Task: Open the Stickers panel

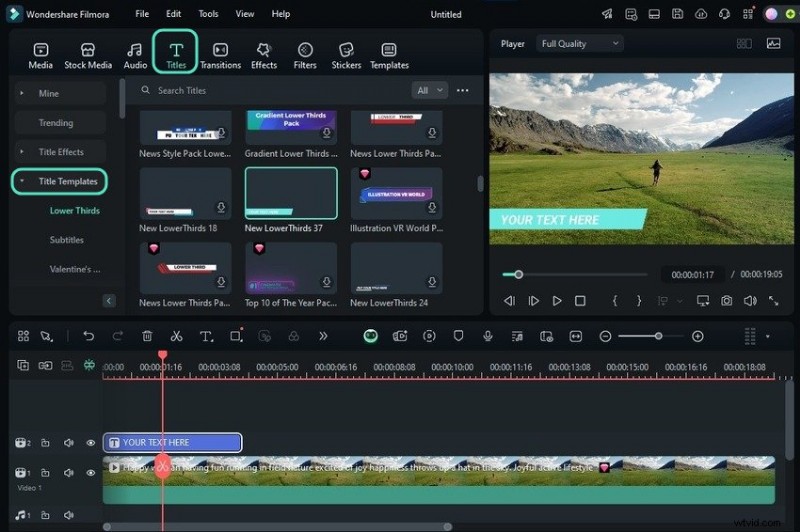Action: pyautogui.click(x=346, y=55)
